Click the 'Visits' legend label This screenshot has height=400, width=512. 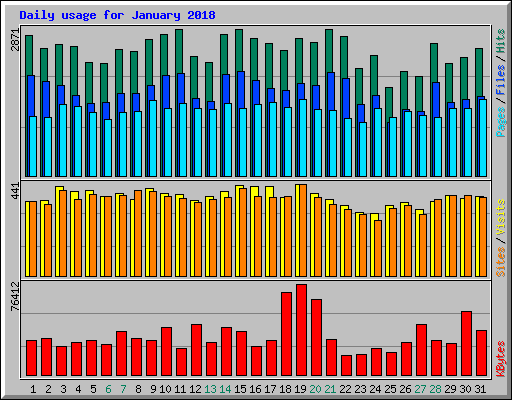500,217
